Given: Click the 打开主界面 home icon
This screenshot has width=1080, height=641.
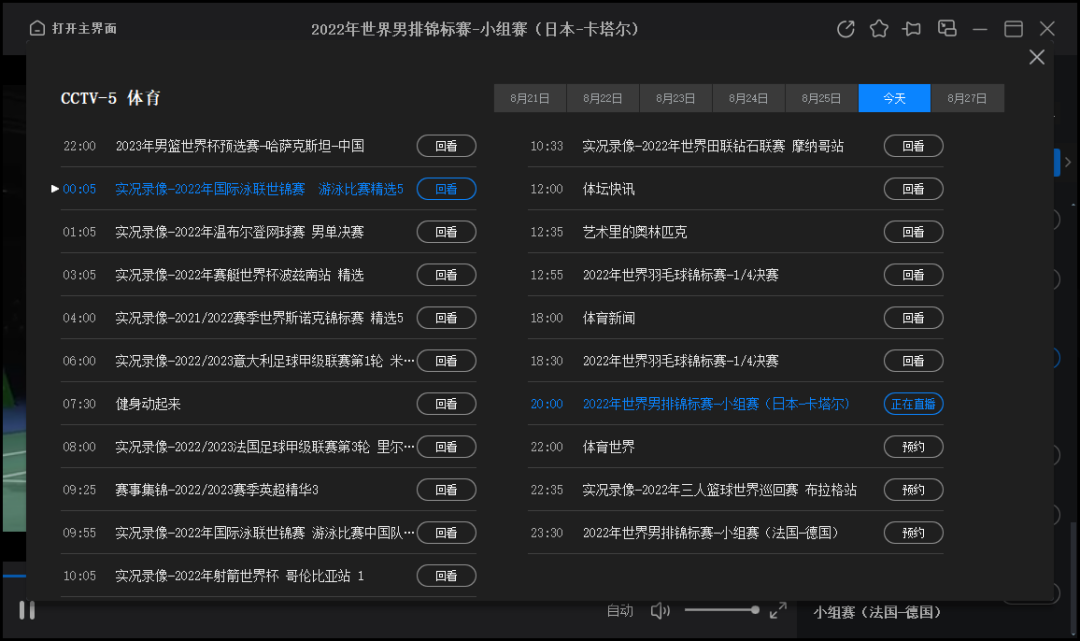Looking at the screenshot, I should [39, 29].
